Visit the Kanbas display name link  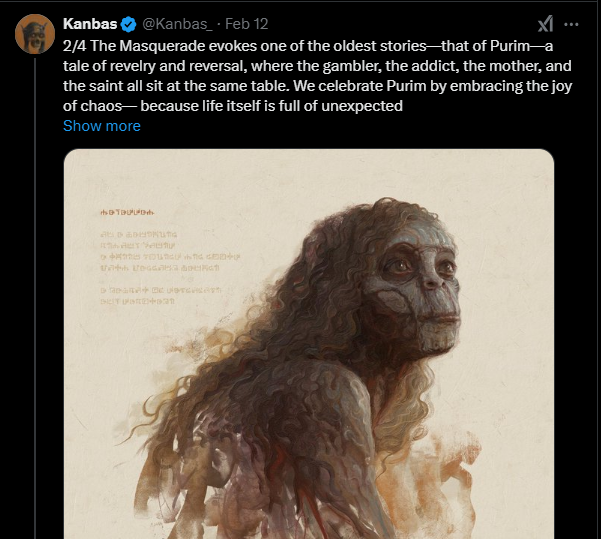pos(90,24)
